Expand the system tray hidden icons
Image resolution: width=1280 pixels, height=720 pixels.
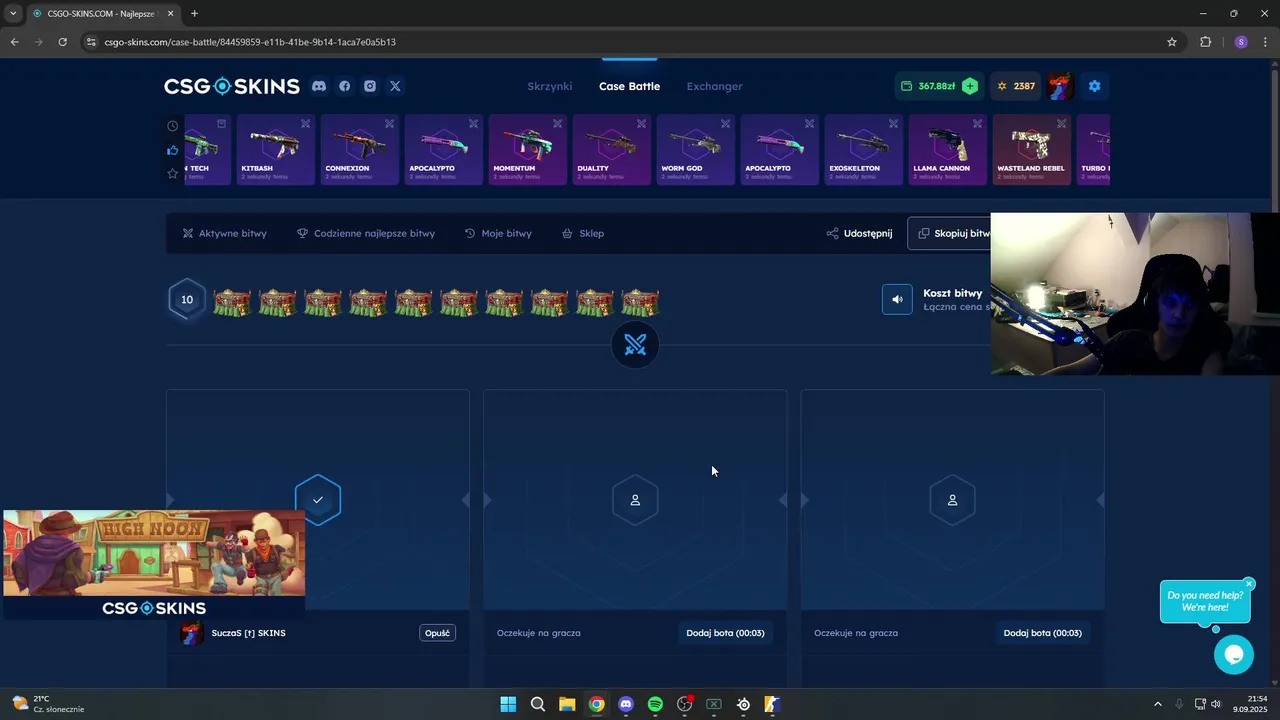coord(1158,704)
